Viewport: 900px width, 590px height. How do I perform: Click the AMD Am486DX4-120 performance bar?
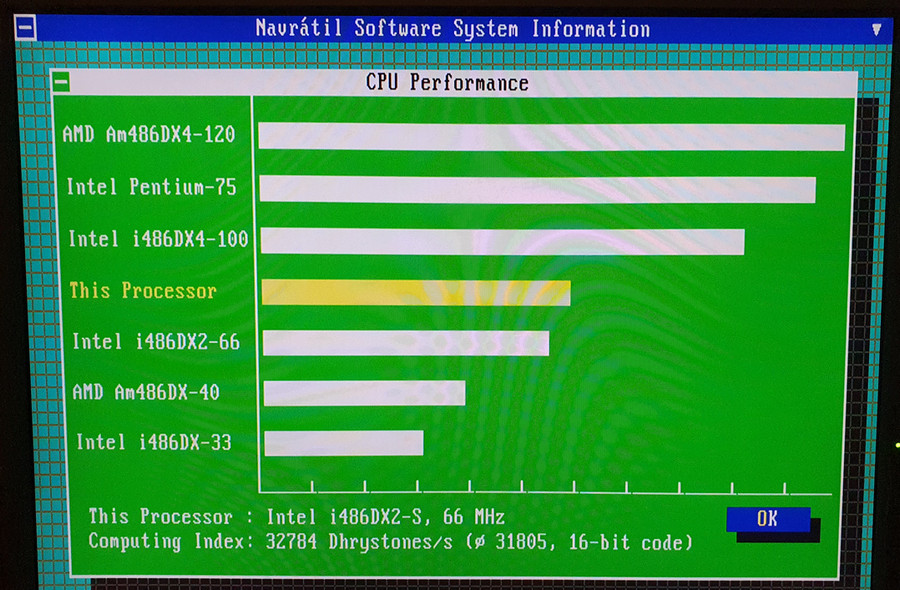coord(552,137)
